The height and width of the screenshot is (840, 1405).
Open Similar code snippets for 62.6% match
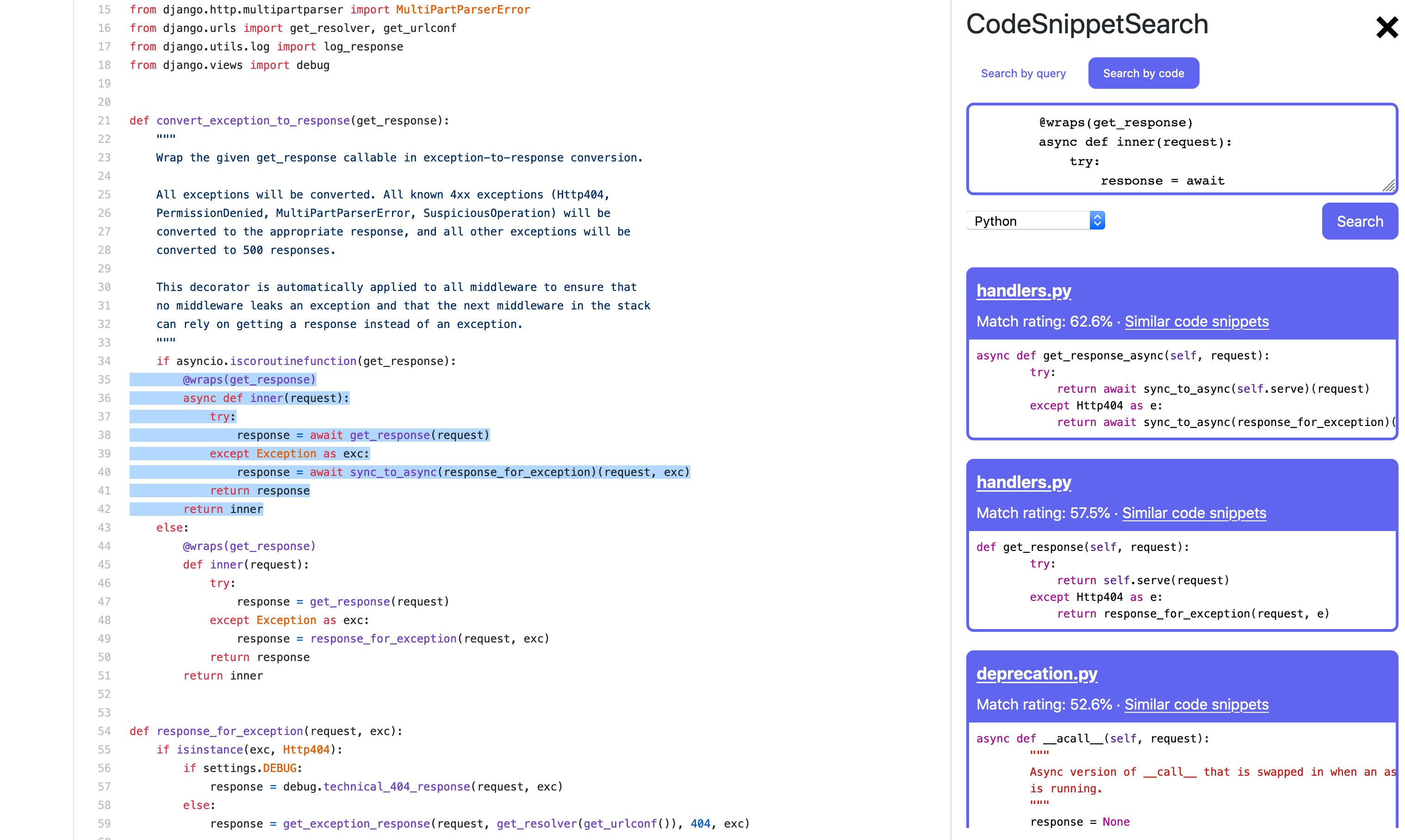pos(1196,321)
